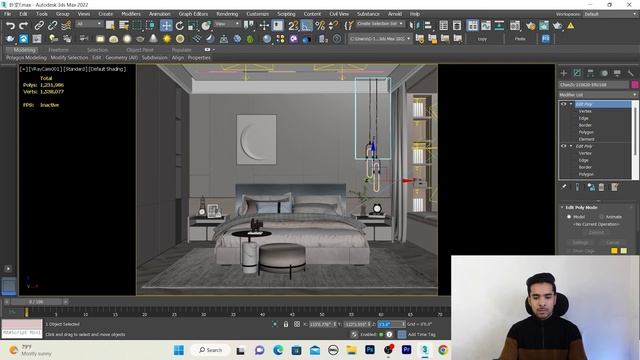This screenshot has height=360, width=640.
Task: Open the selection filter All dropdown
Action: click(x=89, y=24)
